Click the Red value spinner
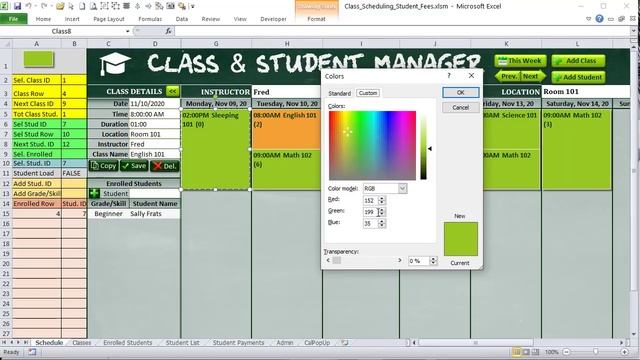The width and height of the screenshot is (640, 360). tap(382, 200)
